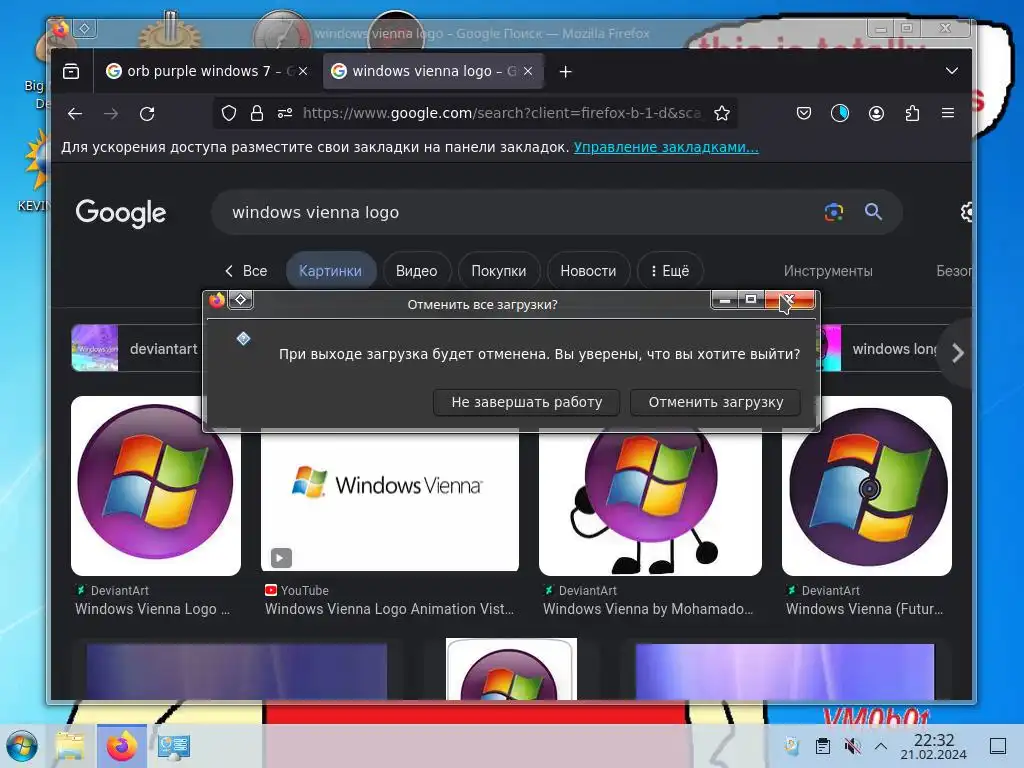
Task: Select windows vienna logo tab
Action: point(433,71)
